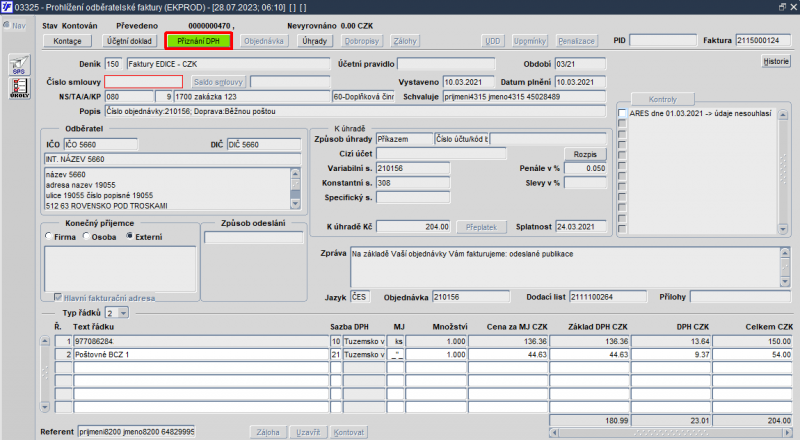Click the Historie button
The image size is (800, 440).
click(x=776, y=61)
